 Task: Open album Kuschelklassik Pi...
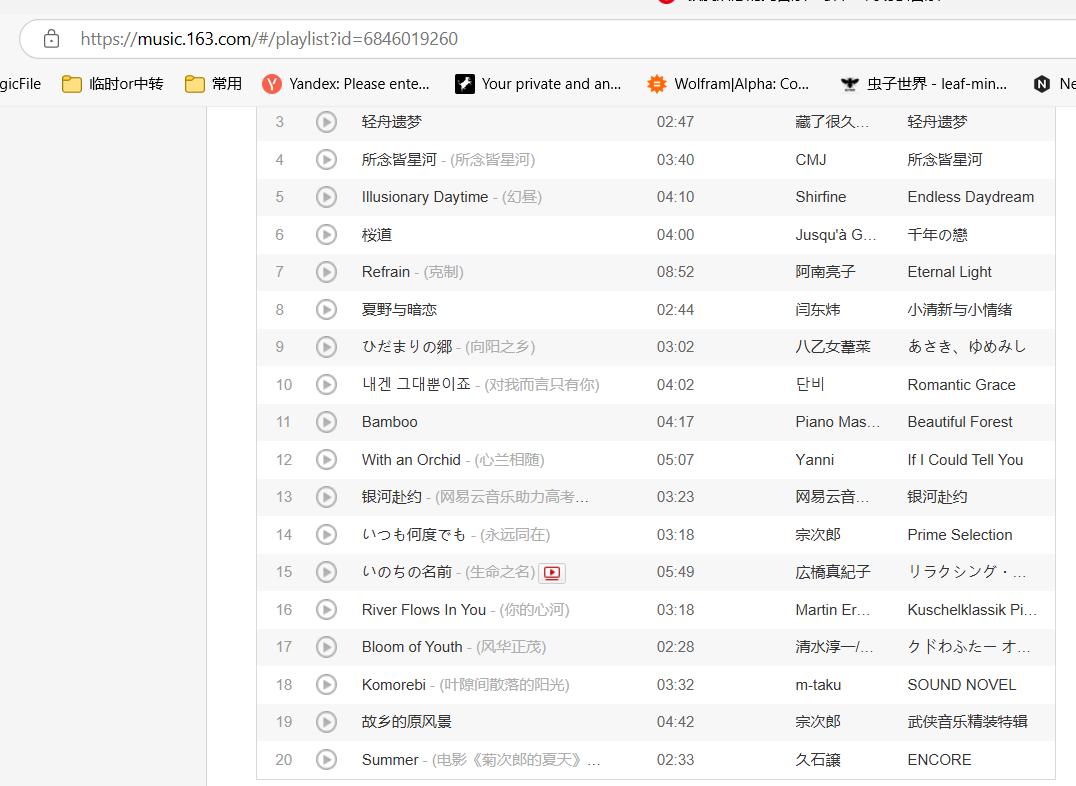click(972, 610)
